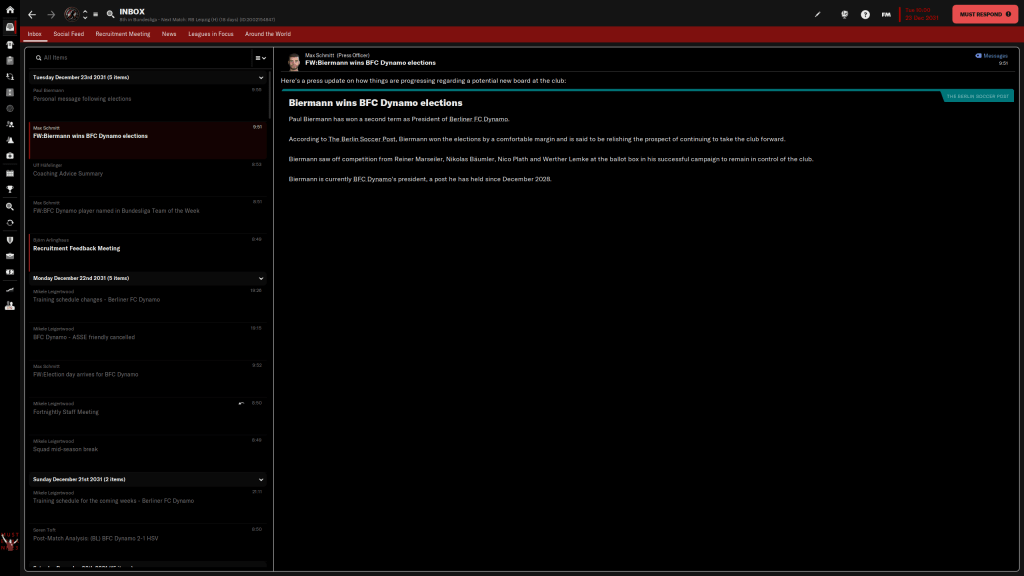Click The Berlin Soccer Post link
This screenshot has width=1024, height=576.
click(362, 138)
